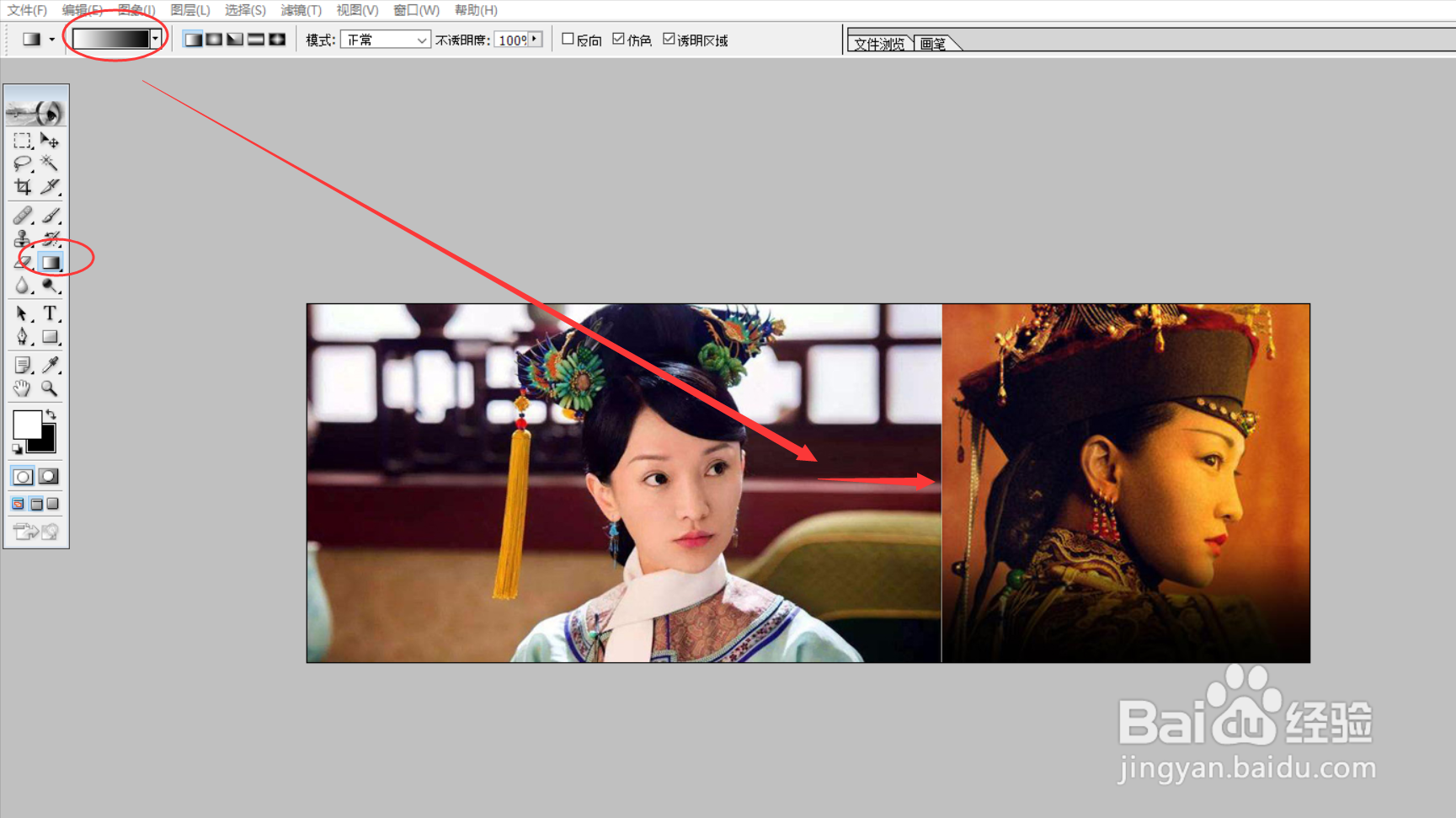Viewport: 1456px width, 818px height.
Task: Select the Dodge tool
Action: tap(50, 286)
